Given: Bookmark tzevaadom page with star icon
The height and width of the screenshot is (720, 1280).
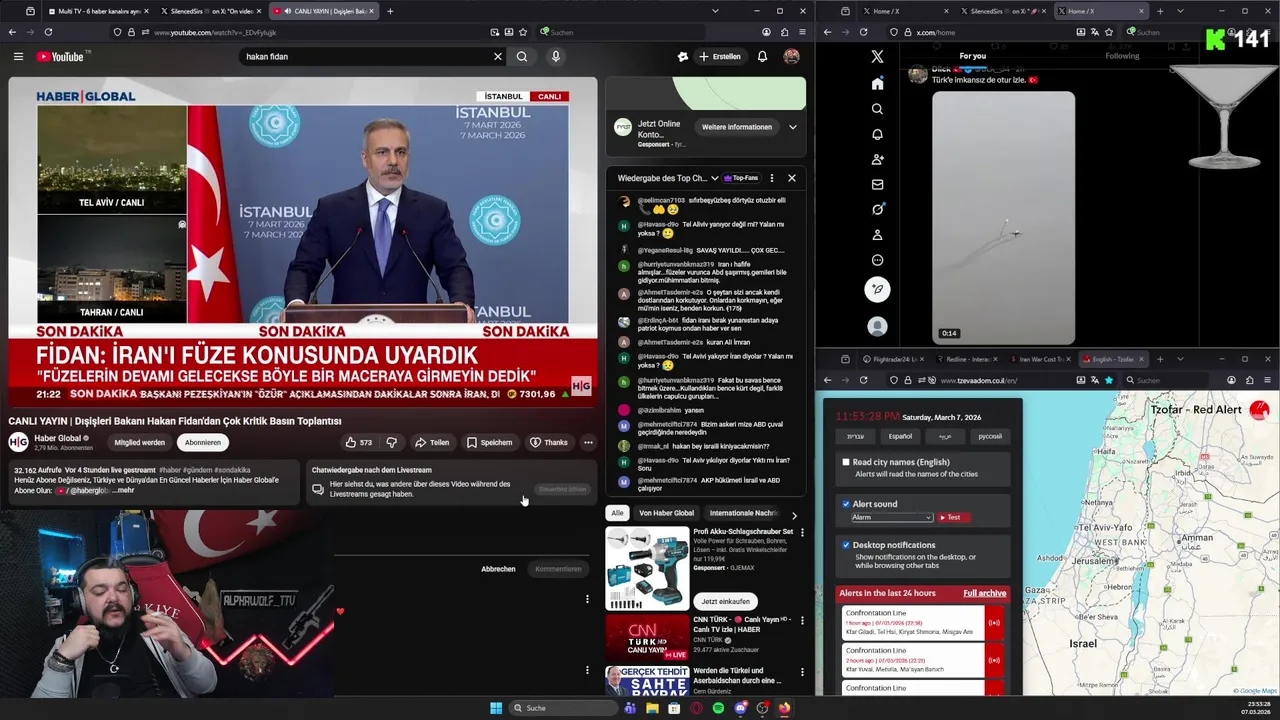Looking at the screenshot, I should pos(1108,380).
